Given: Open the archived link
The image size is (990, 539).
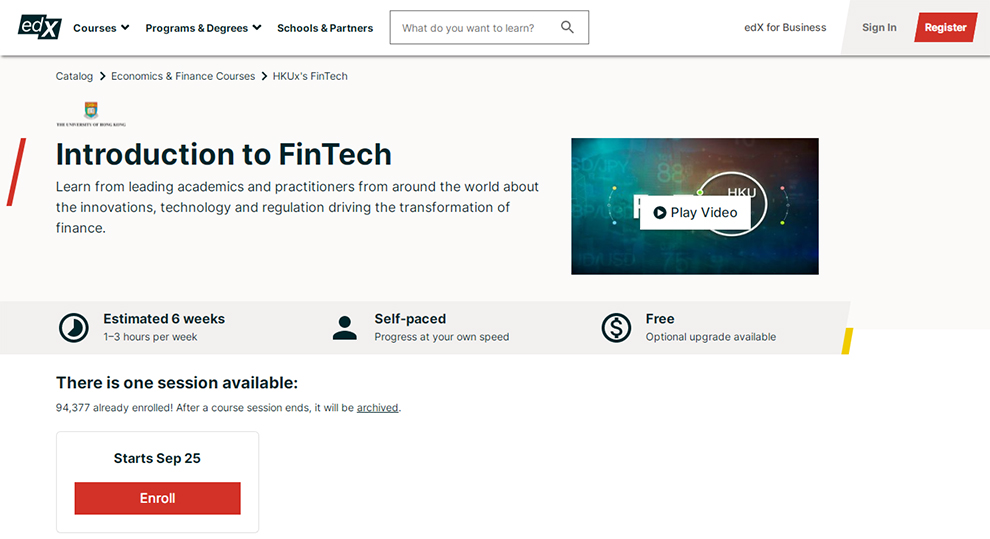Looking at the screenshot, I should click(x=377, y=408).
